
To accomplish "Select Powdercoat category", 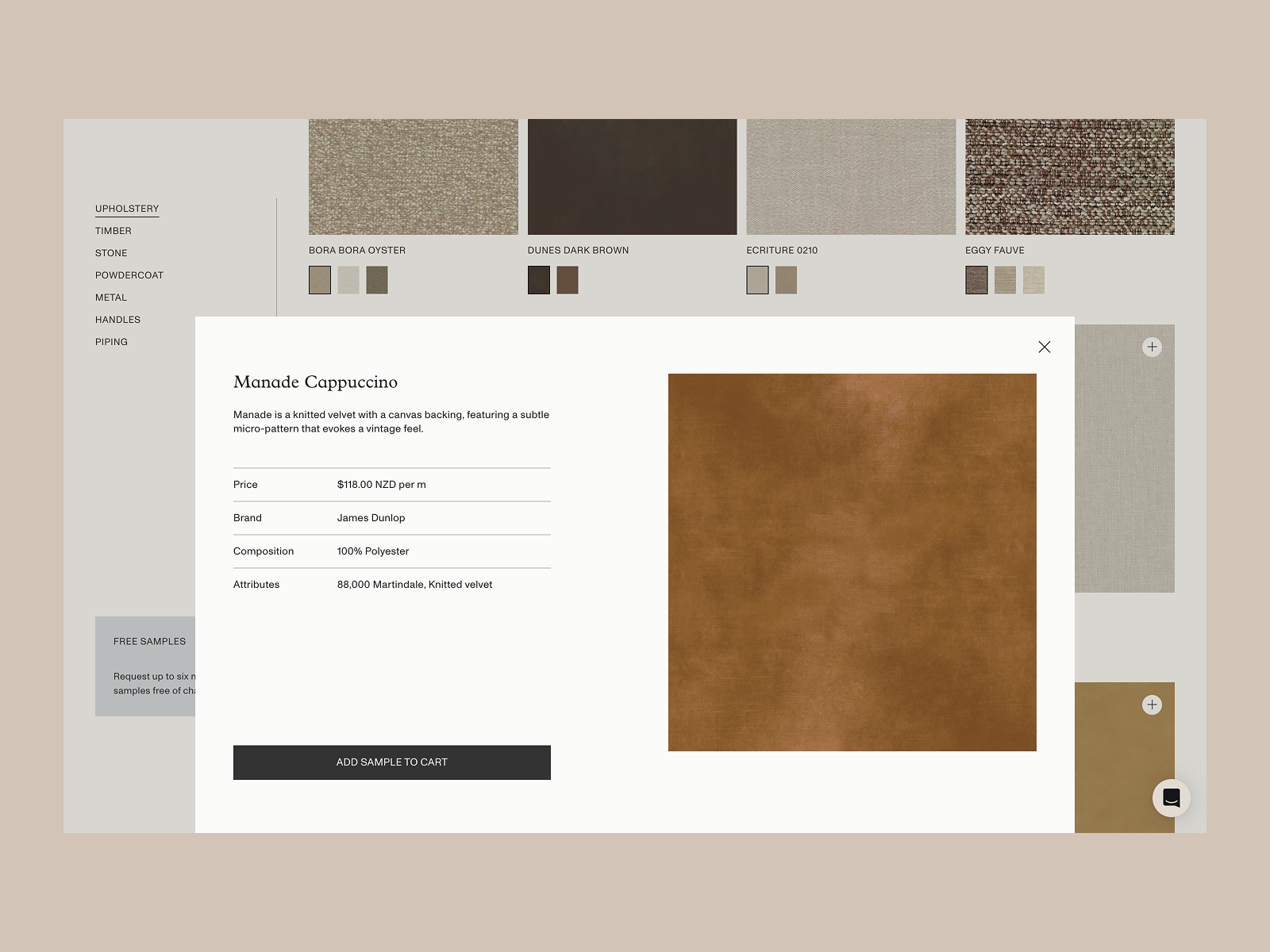I will (129, 275).
